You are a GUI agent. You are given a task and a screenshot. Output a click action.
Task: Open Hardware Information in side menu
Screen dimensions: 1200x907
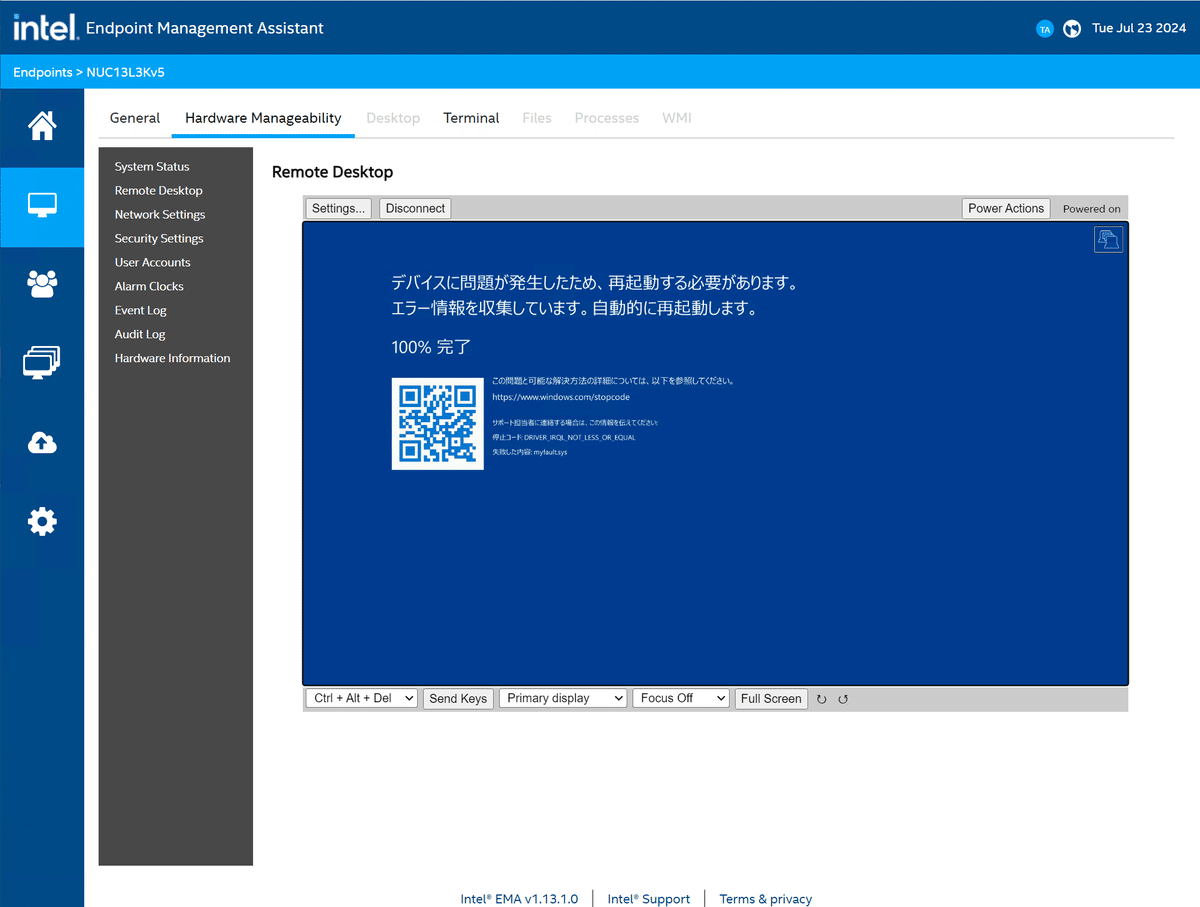pyautogui.click(x=172, y=359)
